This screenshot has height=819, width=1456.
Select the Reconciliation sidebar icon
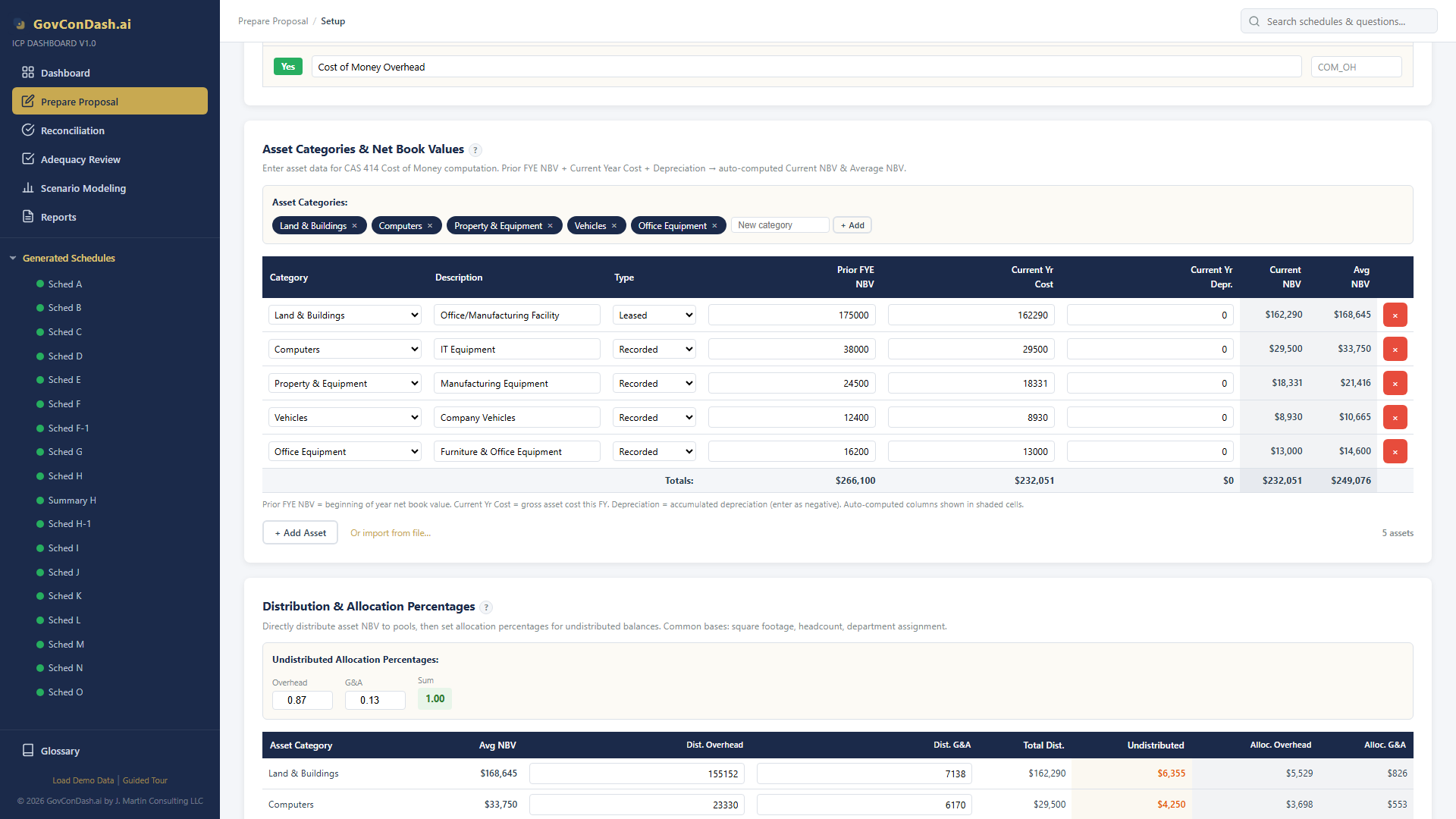coord(28,130)
